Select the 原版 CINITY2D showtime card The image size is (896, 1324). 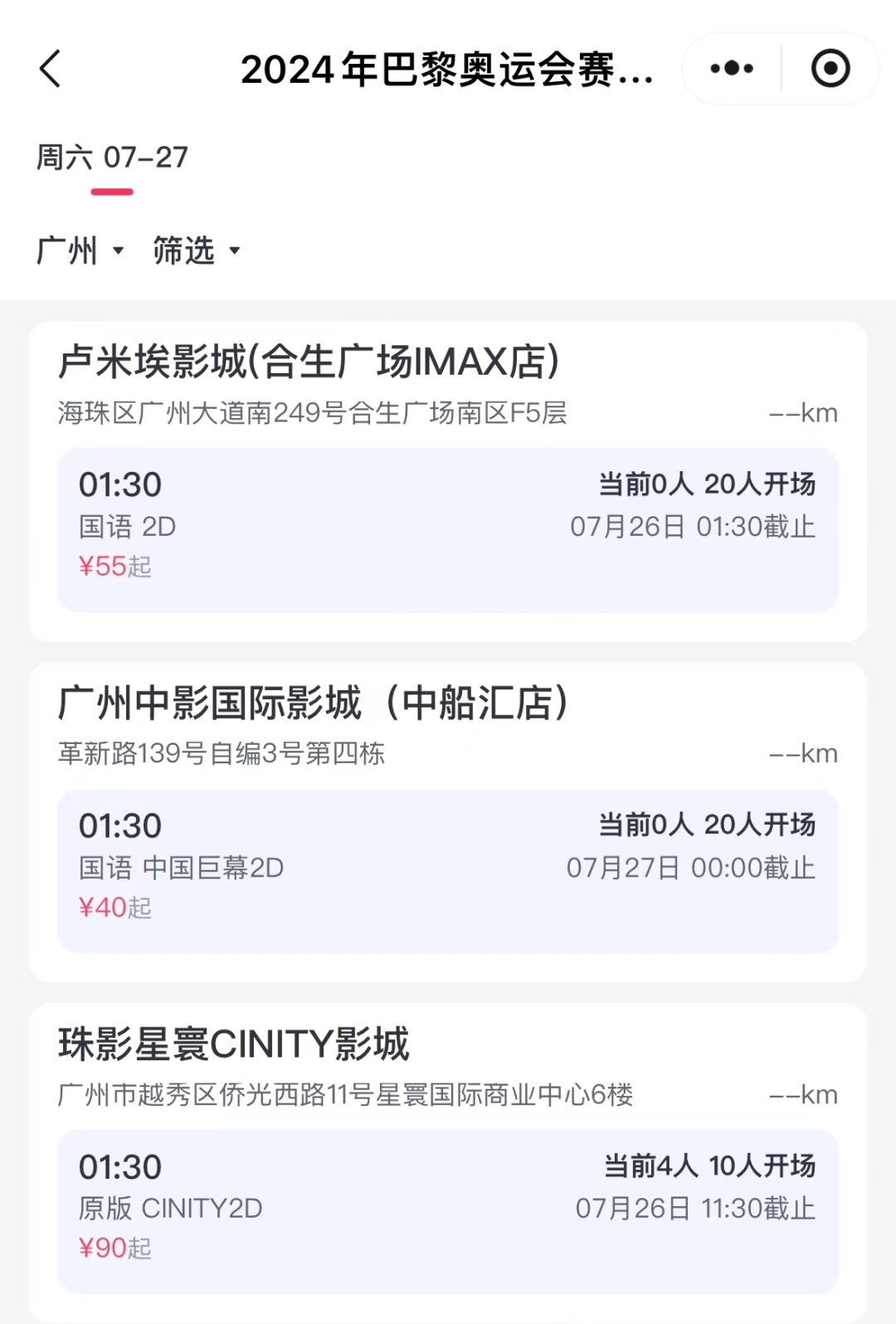[x=448, y=1211]
